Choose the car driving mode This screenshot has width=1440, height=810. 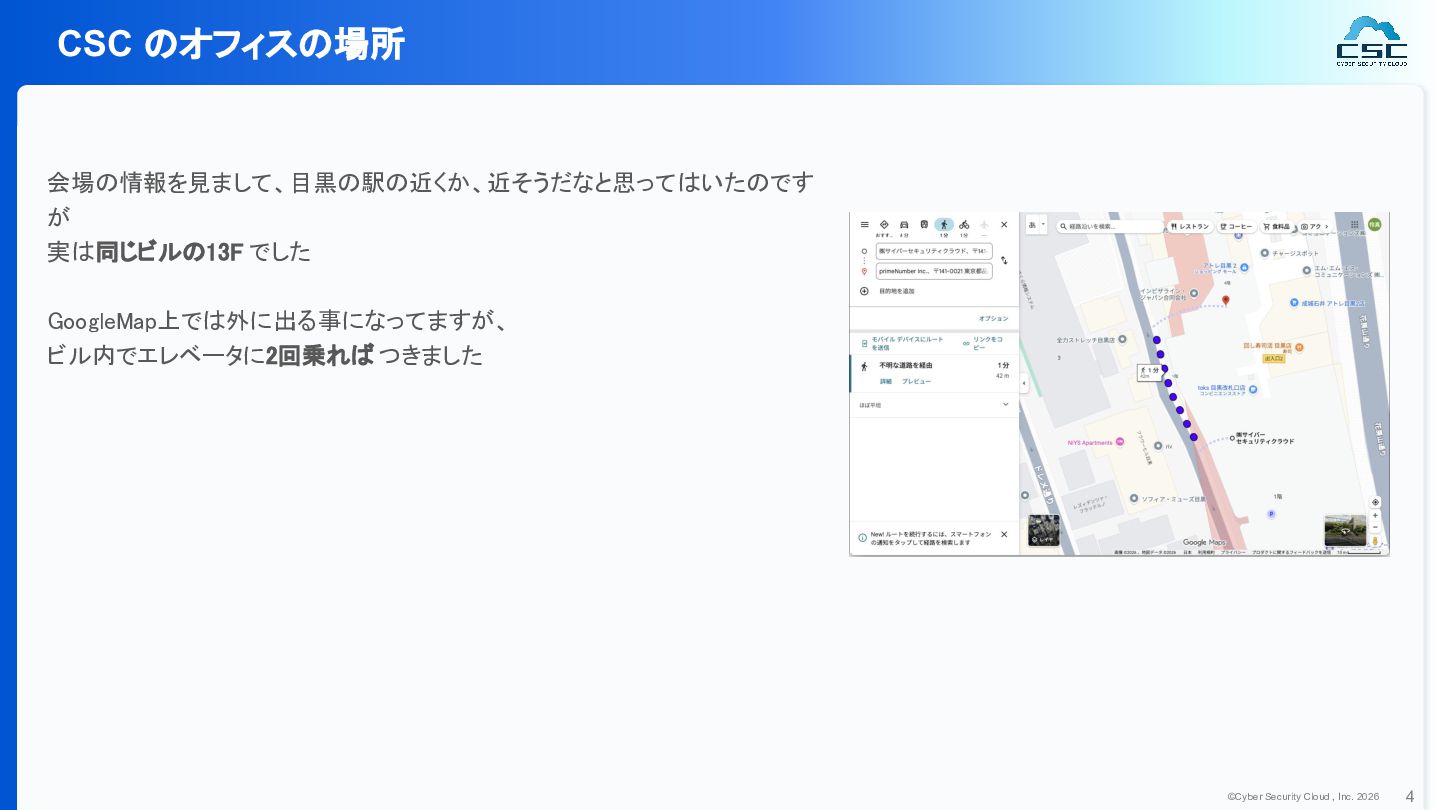904,225
